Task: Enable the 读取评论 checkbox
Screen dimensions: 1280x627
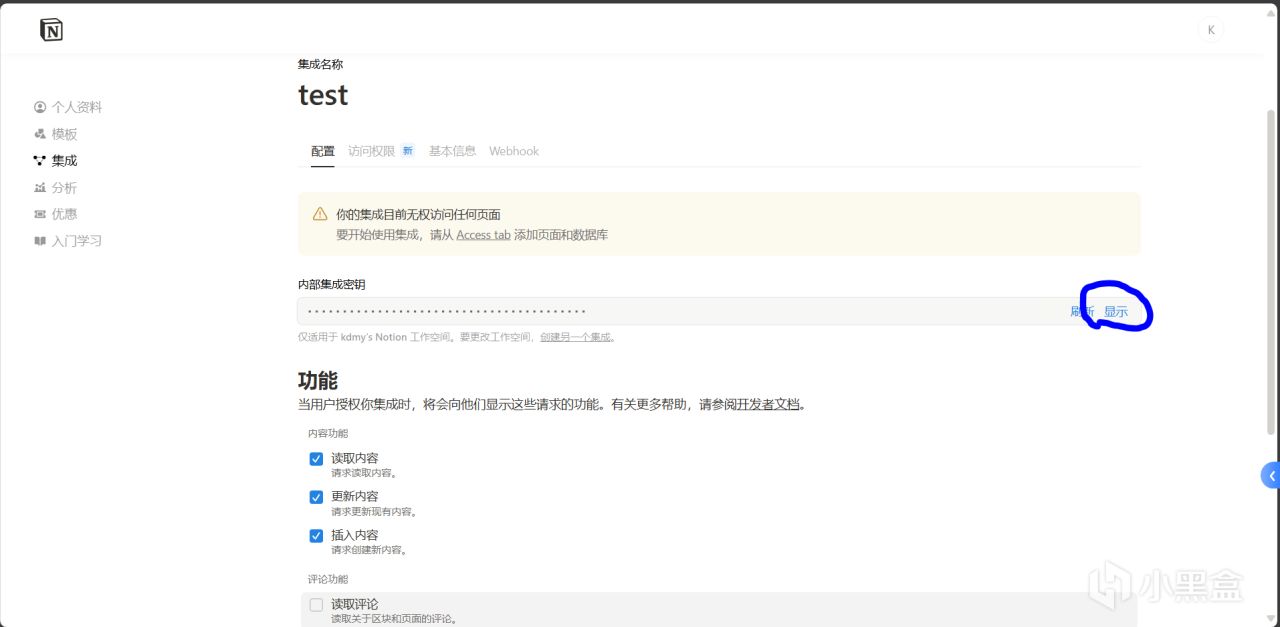Action: [x=316, y=605]
